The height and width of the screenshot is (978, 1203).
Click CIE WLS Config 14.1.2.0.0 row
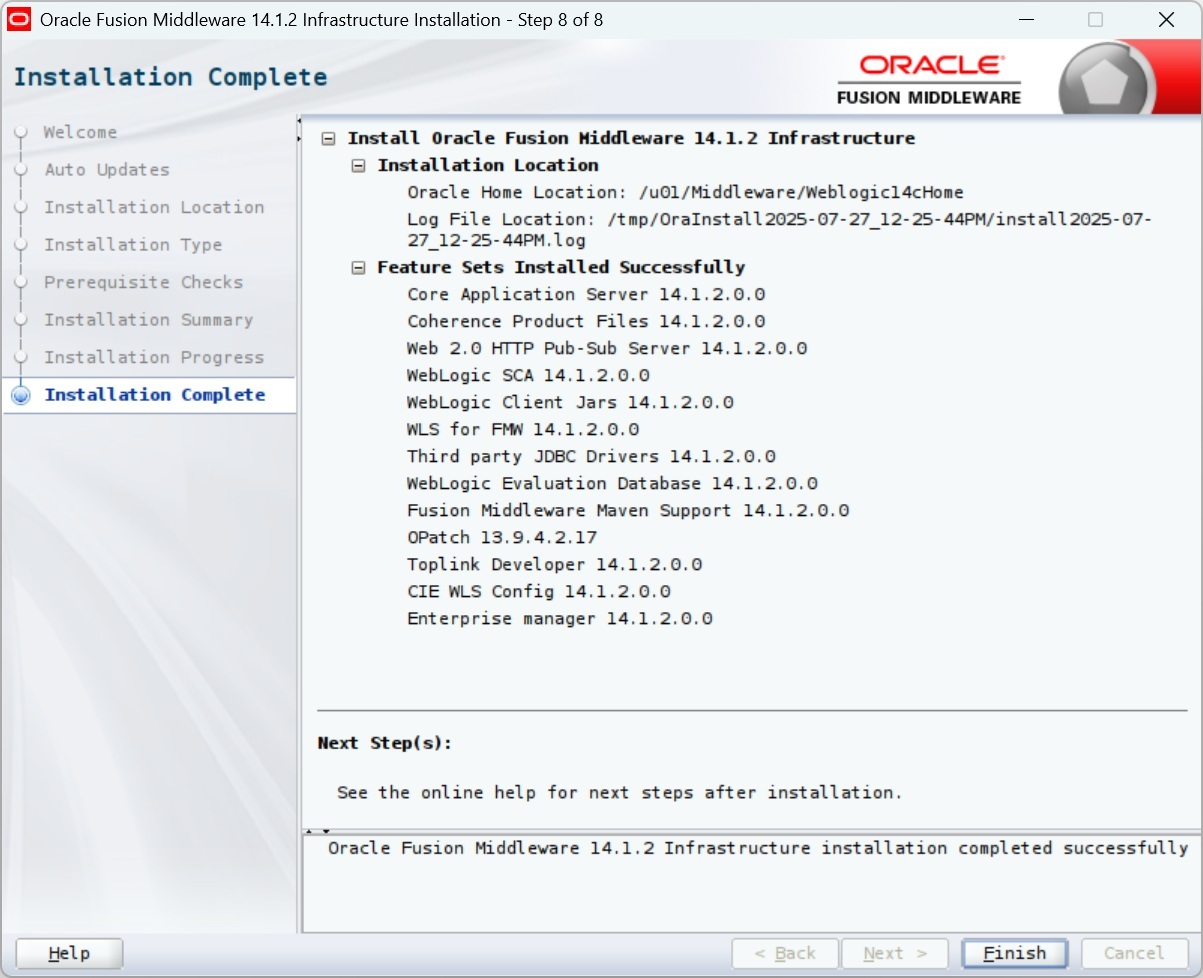click(539, 591)
